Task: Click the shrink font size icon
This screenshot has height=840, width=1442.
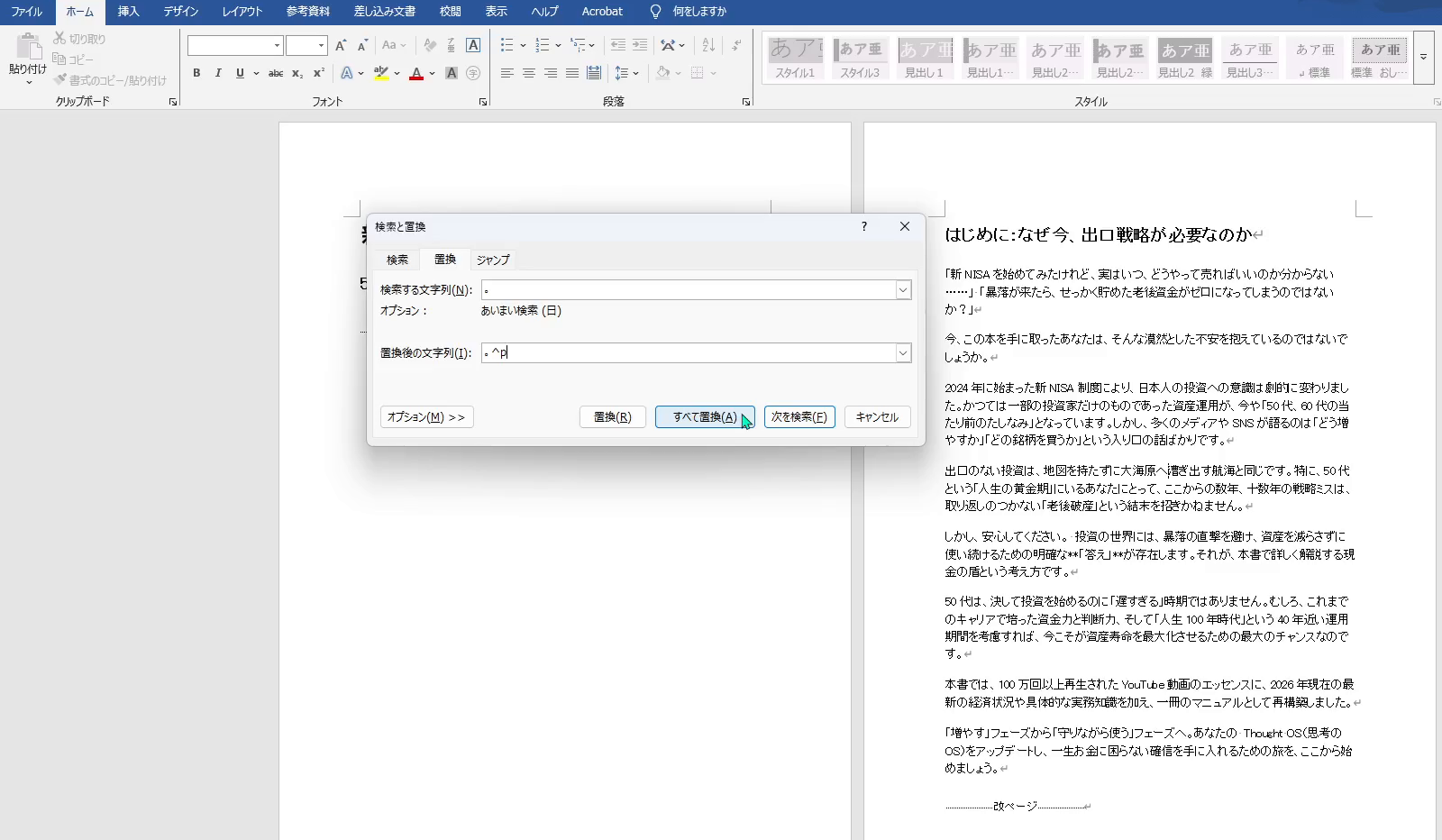Action: tap(362, 45)
